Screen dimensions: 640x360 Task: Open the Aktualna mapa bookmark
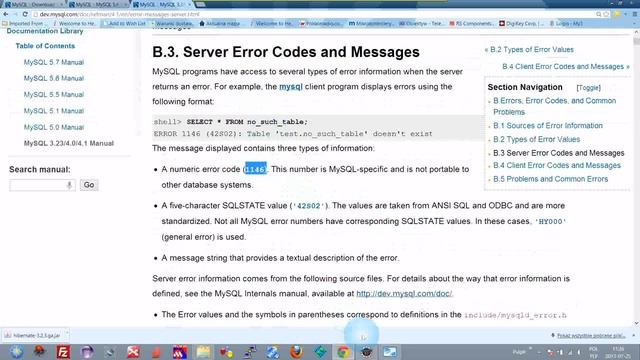220,24
